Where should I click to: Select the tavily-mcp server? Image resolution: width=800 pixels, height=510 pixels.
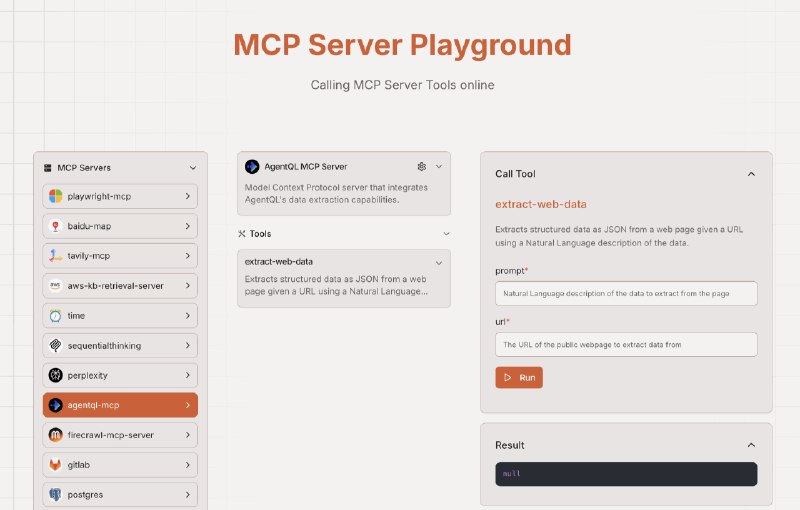click(120, 256)
